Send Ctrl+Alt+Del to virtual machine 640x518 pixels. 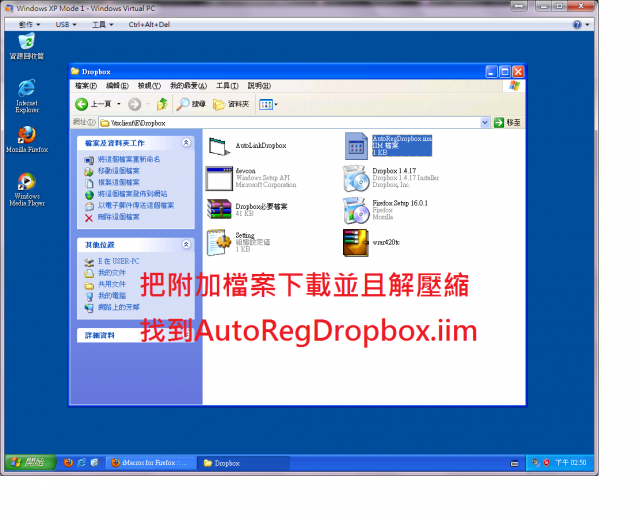pyautogui.click(x=149, y=24)
